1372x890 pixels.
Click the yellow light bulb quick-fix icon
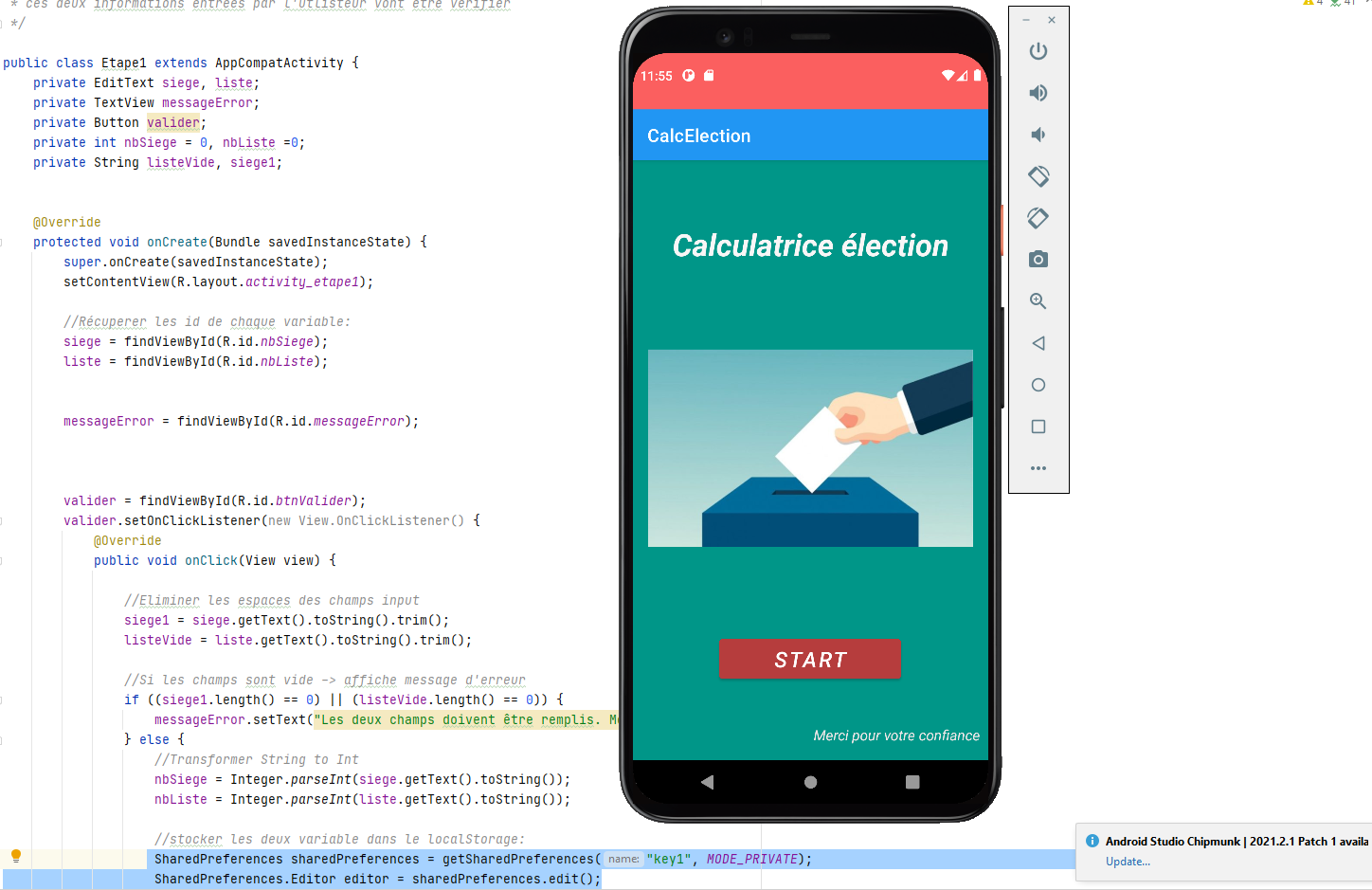click(16, 856)
